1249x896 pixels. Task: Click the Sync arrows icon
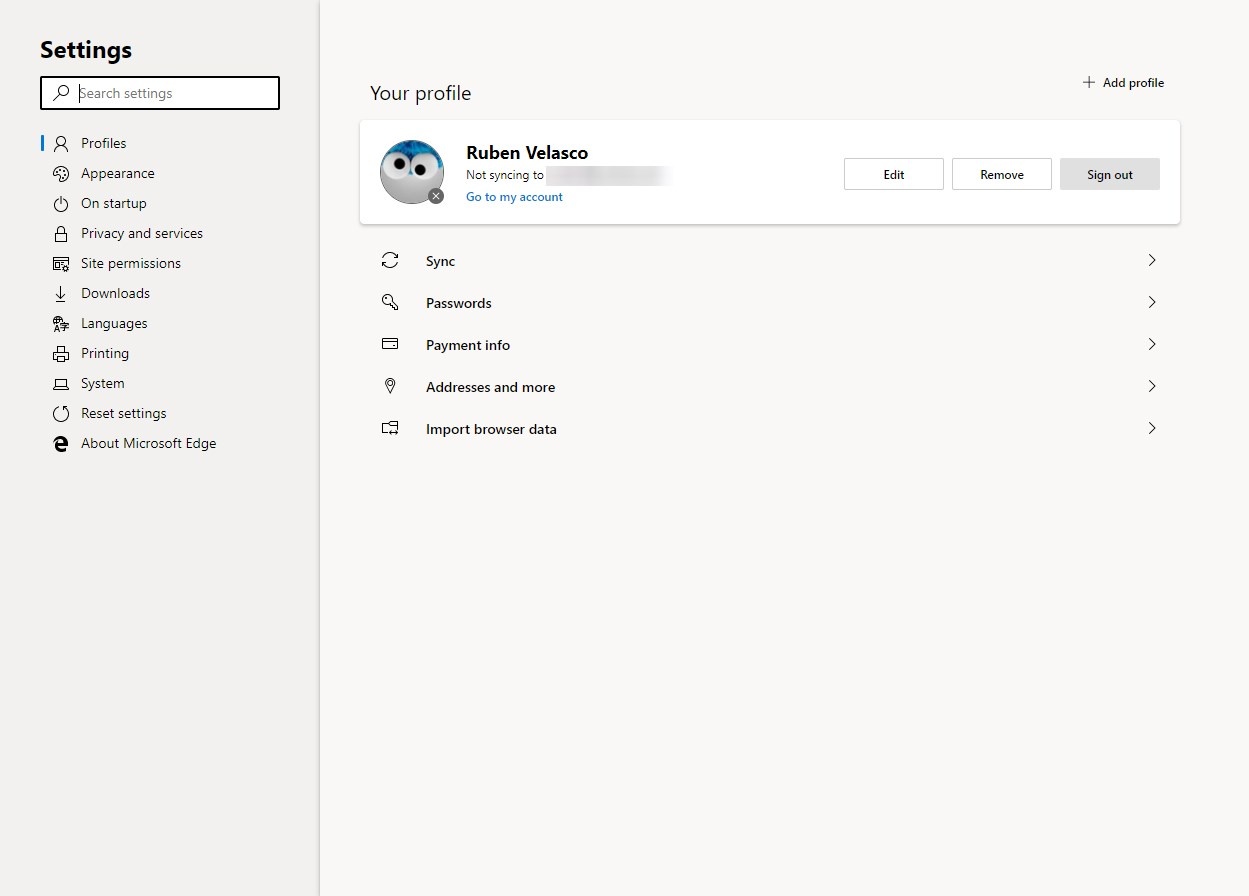click(x=390, y=261)
